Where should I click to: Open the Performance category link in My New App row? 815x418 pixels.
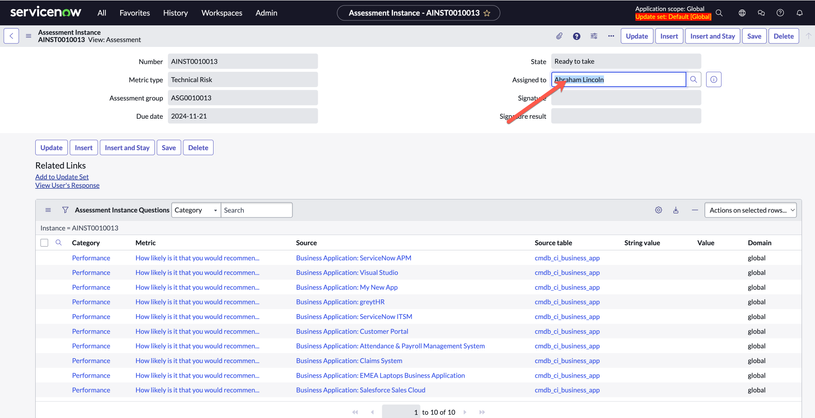click(91, 287)
